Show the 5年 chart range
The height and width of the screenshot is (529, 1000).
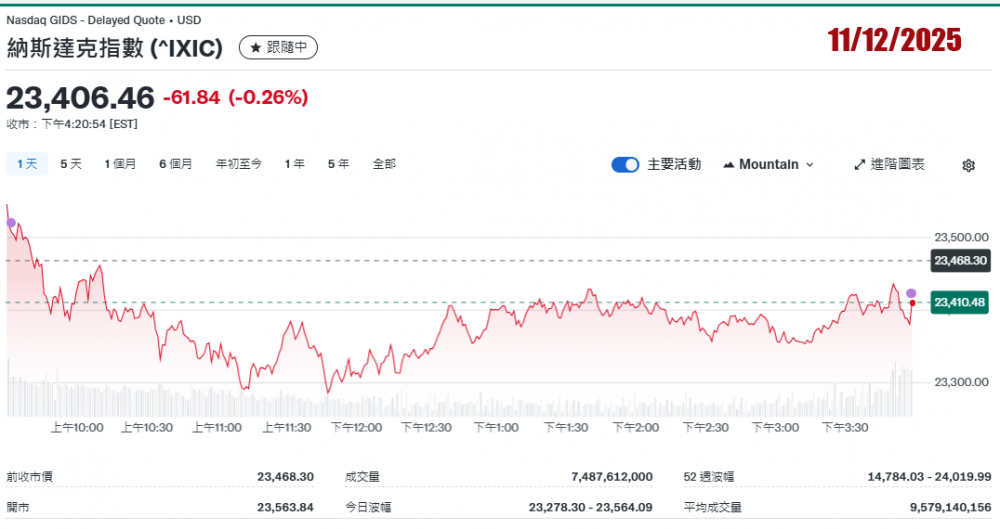coord(338,164)
